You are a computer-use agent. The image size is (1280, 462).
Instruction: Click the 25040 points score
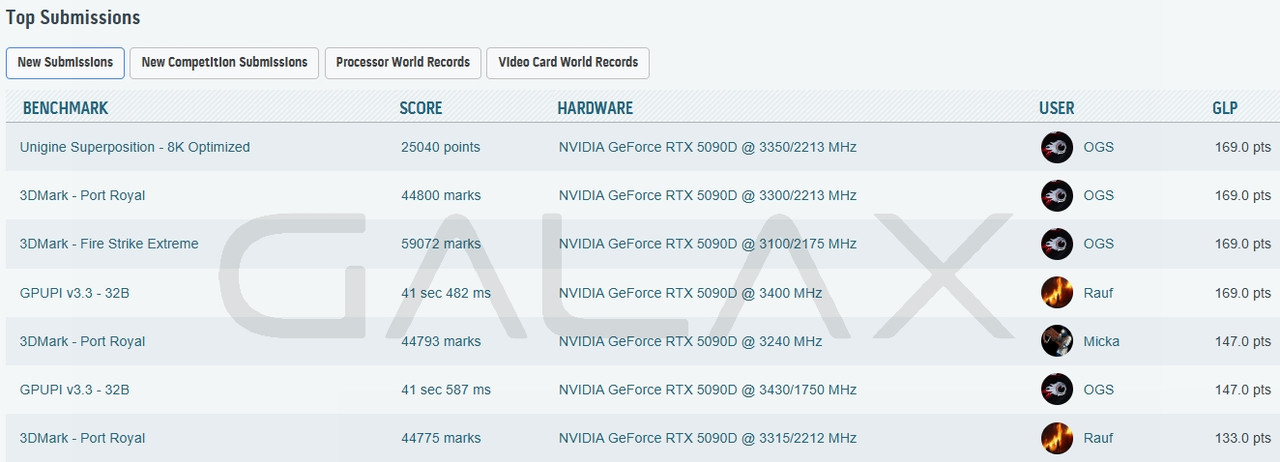pyautogui.click(x=441, y=147)
